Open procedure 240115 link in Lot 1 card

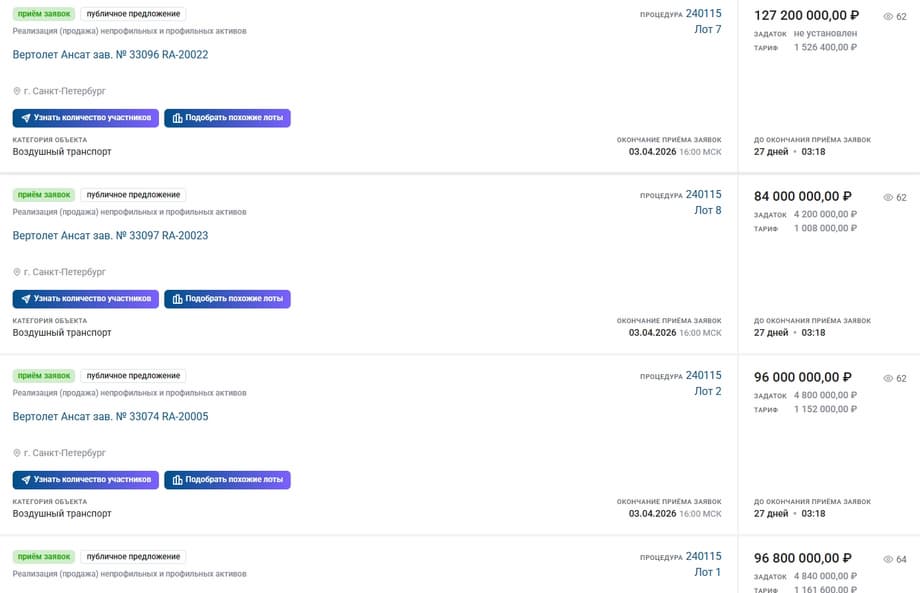coord(703,556)
